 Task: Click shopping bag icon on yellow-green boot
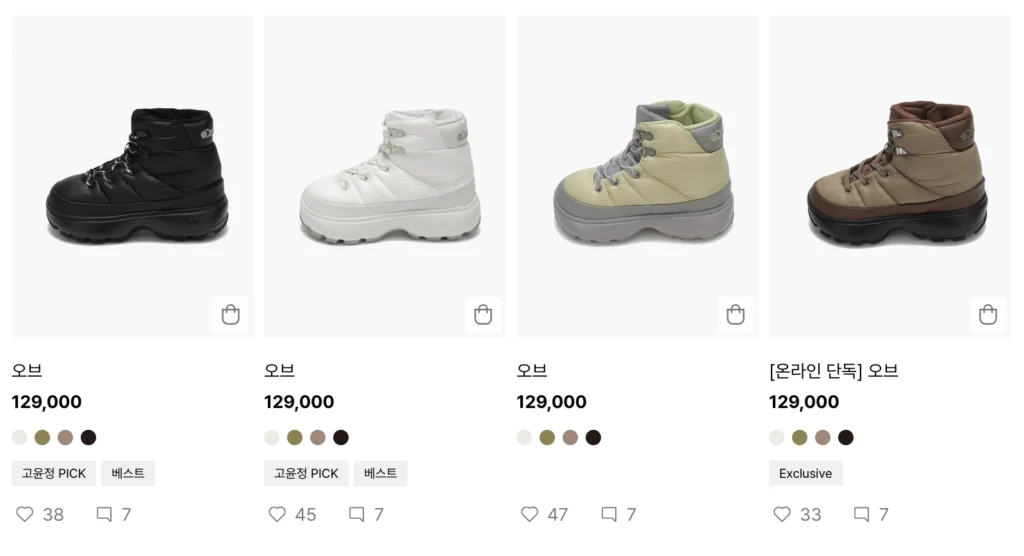(x=735, y=315)
